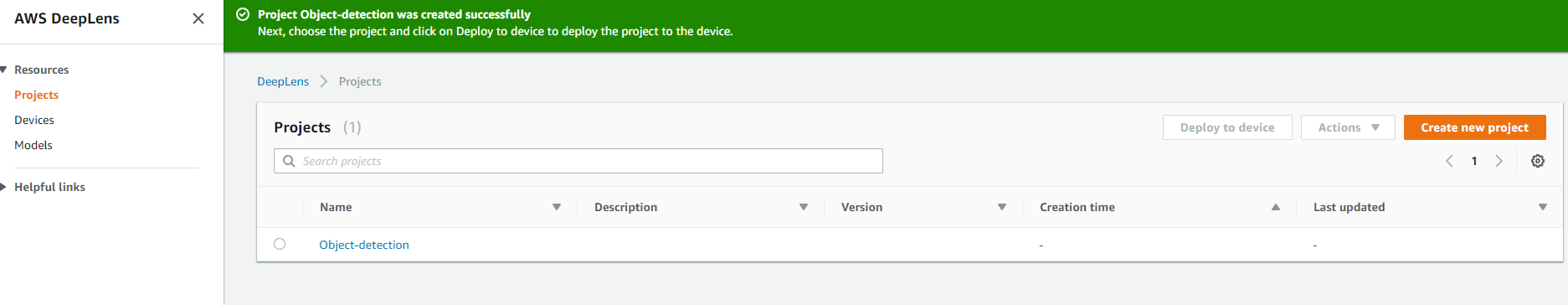Sort by Name column arrow
Screen dimensions: 1568x305
point(557,207)
